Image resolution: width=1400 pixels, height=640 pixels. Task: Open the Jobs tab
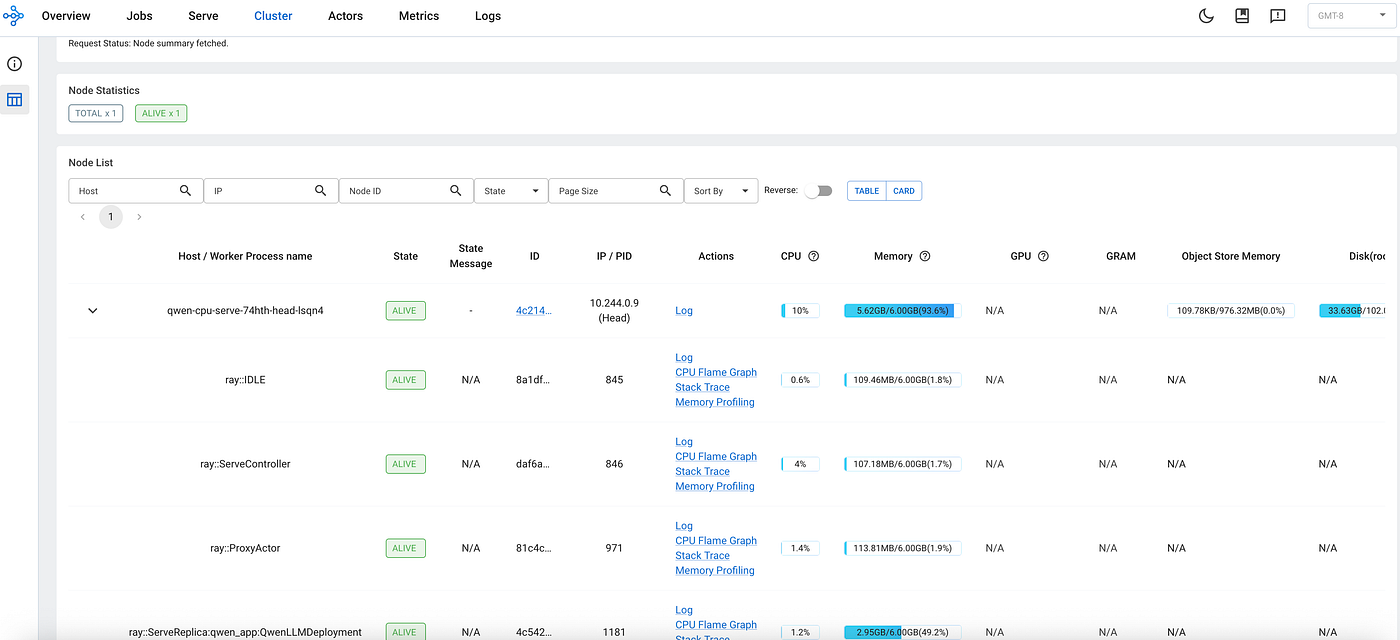click(140, 16)
